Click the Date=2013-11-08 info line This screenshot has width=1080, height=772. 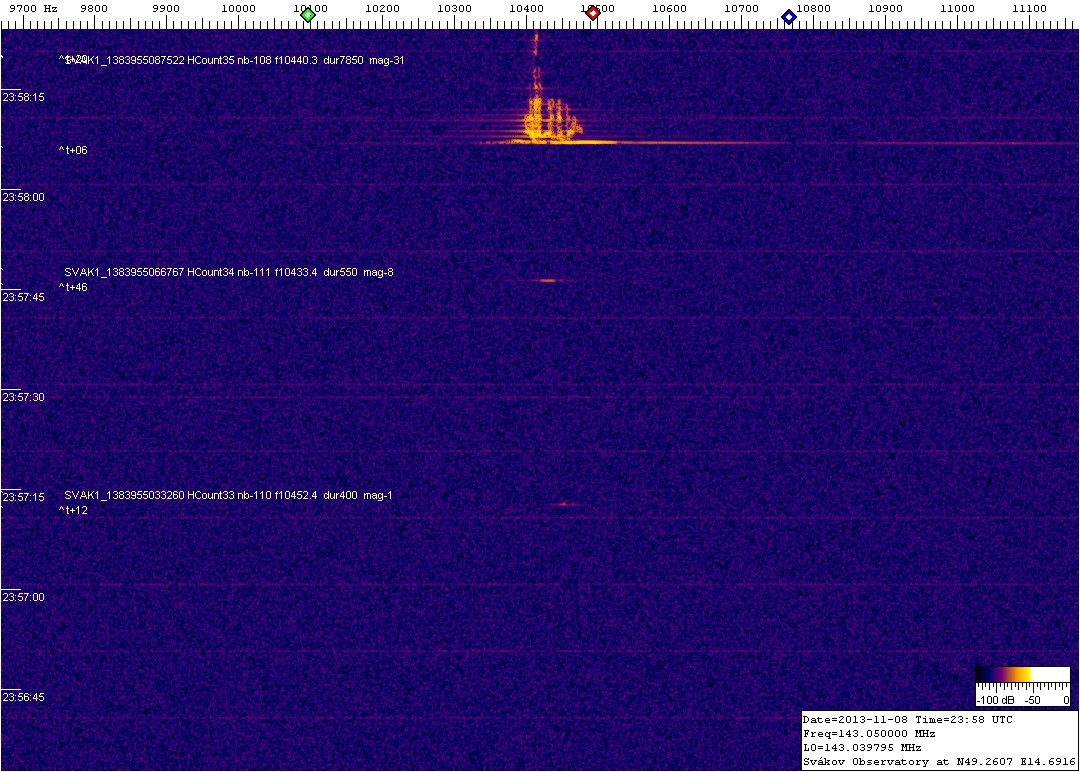pyautogui.click(x=907, y=720)
